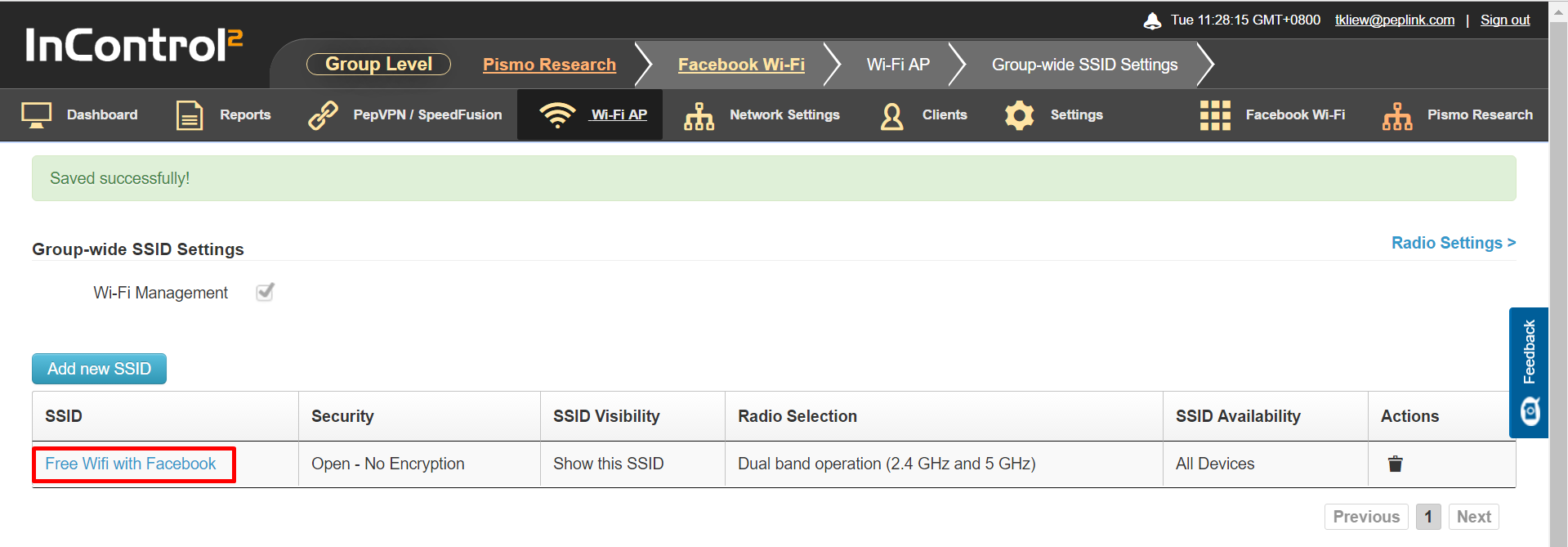Image resolution: width=1568 pixels, height=547 pixels.
Task: Click the Reports document icon
Action: click(x=190, y=115)
